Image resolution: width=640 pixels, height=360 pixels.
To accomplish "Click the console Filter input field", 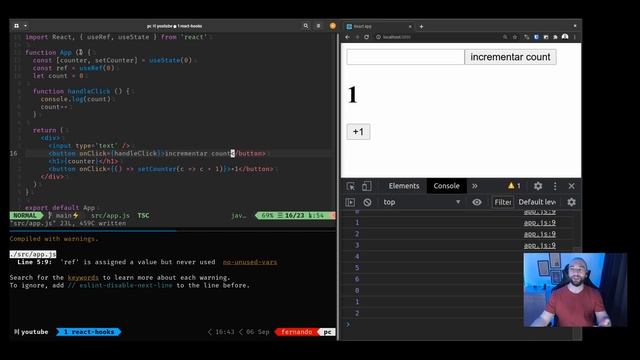I will click(502, 202).
